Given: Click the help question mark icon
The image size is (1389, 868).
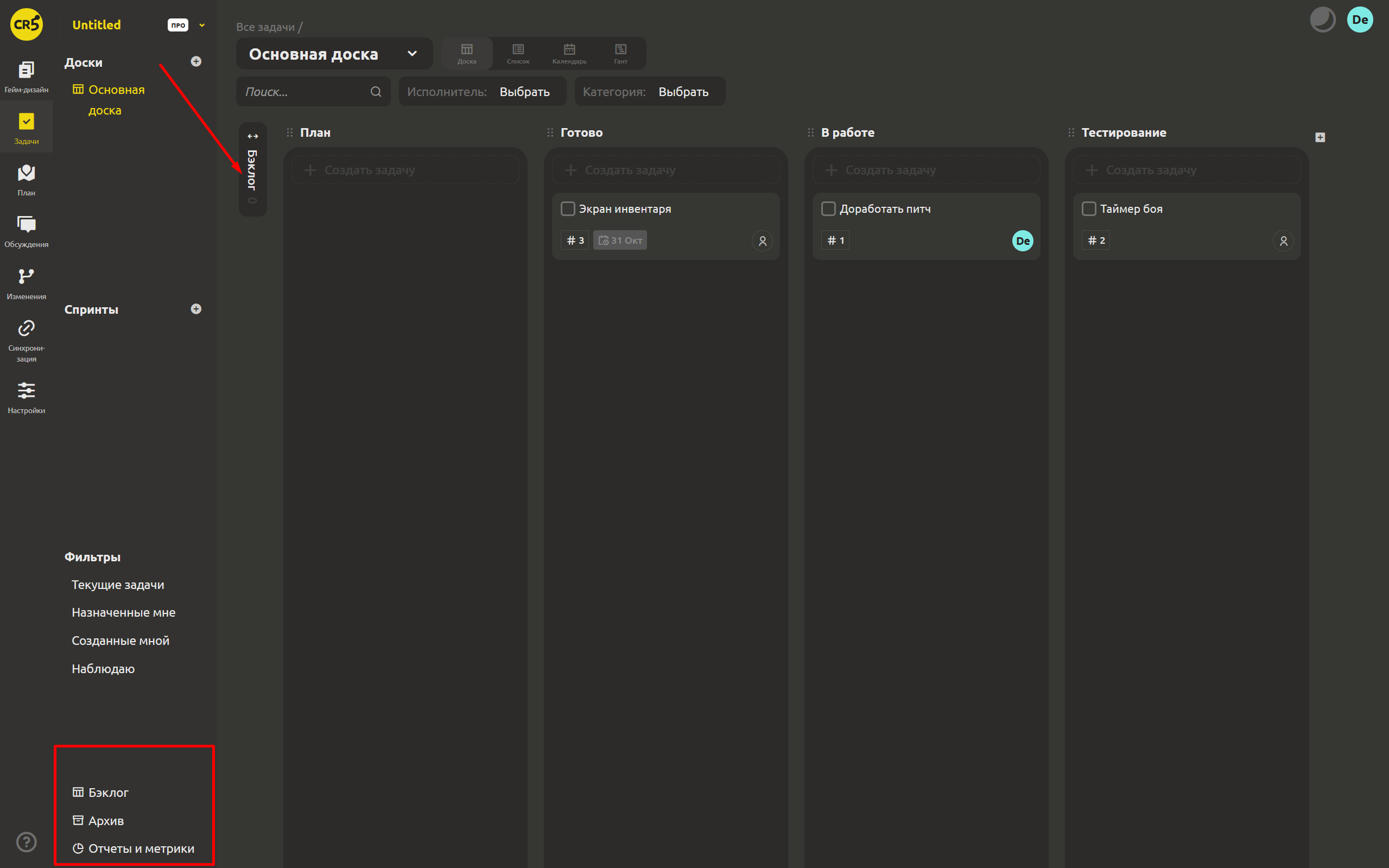Looking at the screenshot, I should click(27, 841).
